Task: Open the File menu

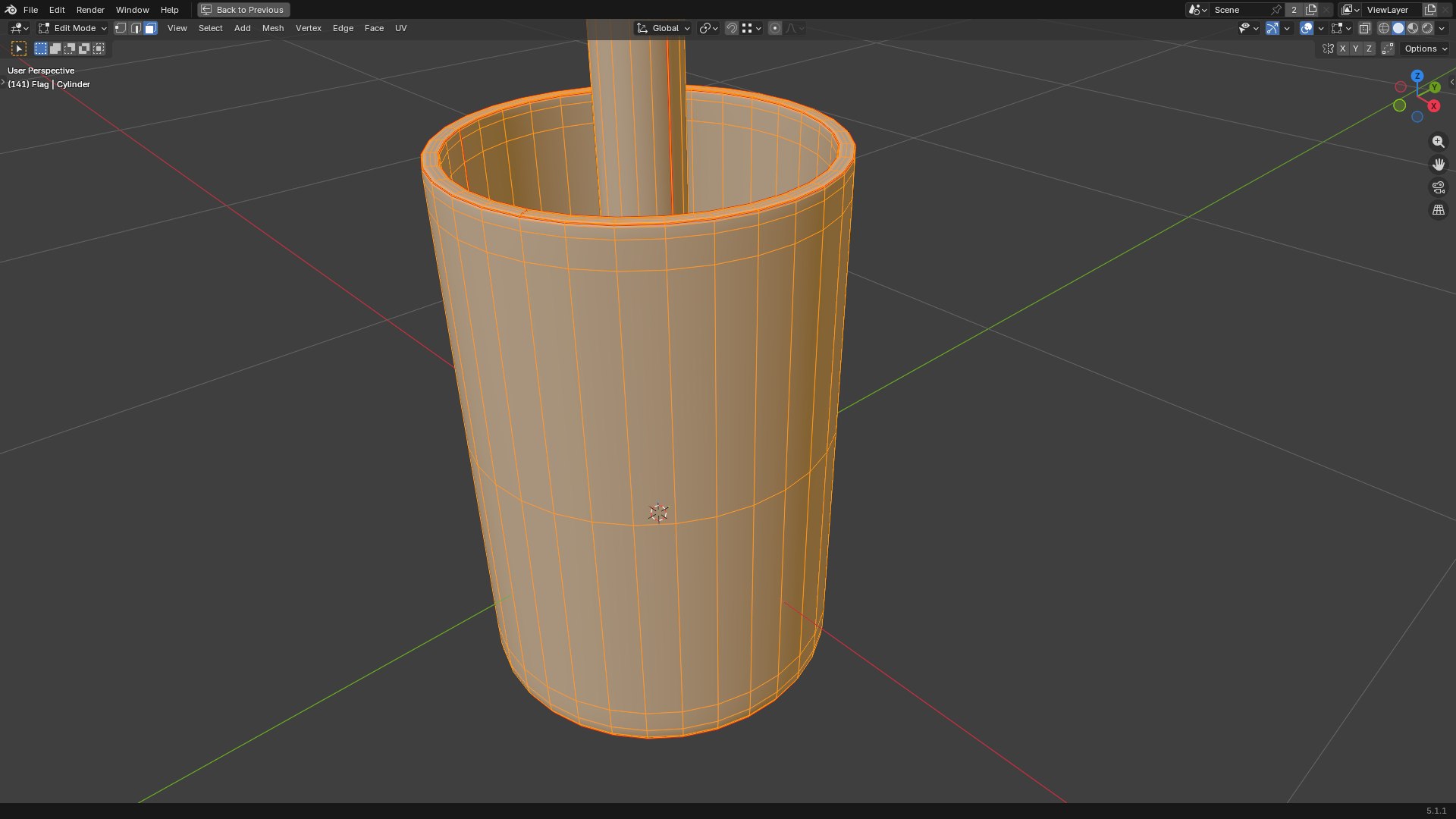Action: 30,10
